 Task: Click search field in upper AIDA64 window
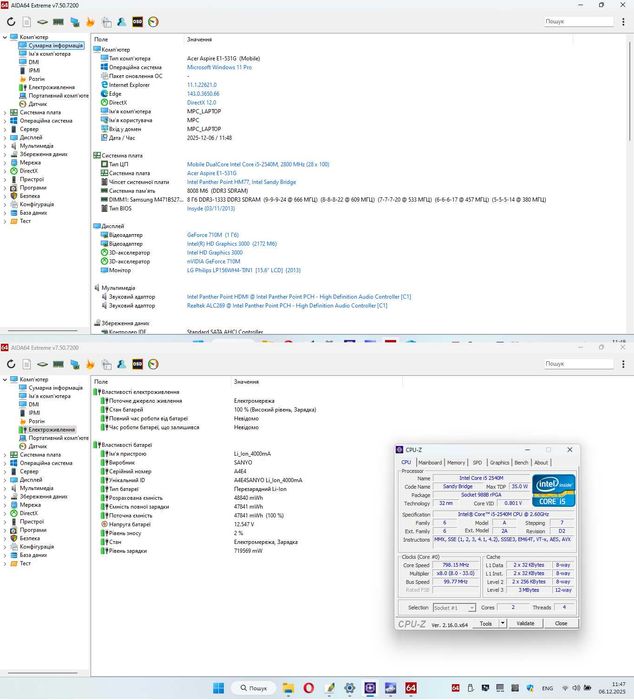(579, 21)
